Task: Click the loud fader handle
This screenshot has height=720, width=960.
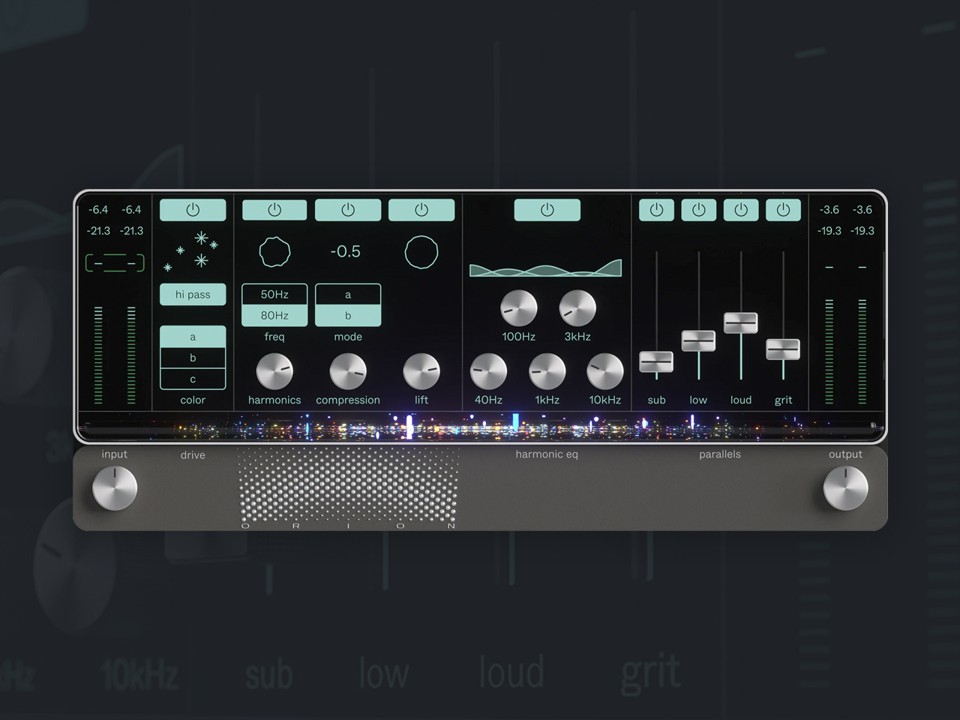Action: [741, 323]
